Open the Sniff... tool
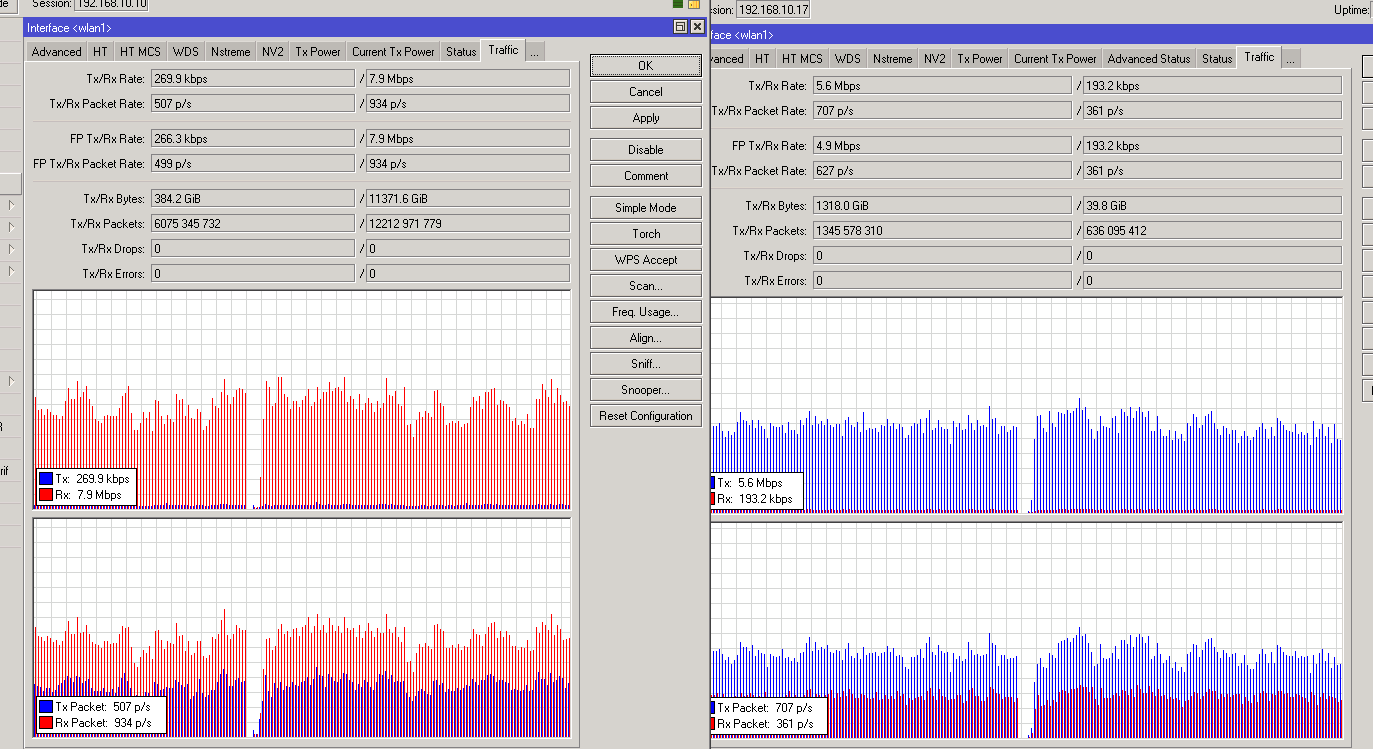1373x749 pixels. (646, 364)
